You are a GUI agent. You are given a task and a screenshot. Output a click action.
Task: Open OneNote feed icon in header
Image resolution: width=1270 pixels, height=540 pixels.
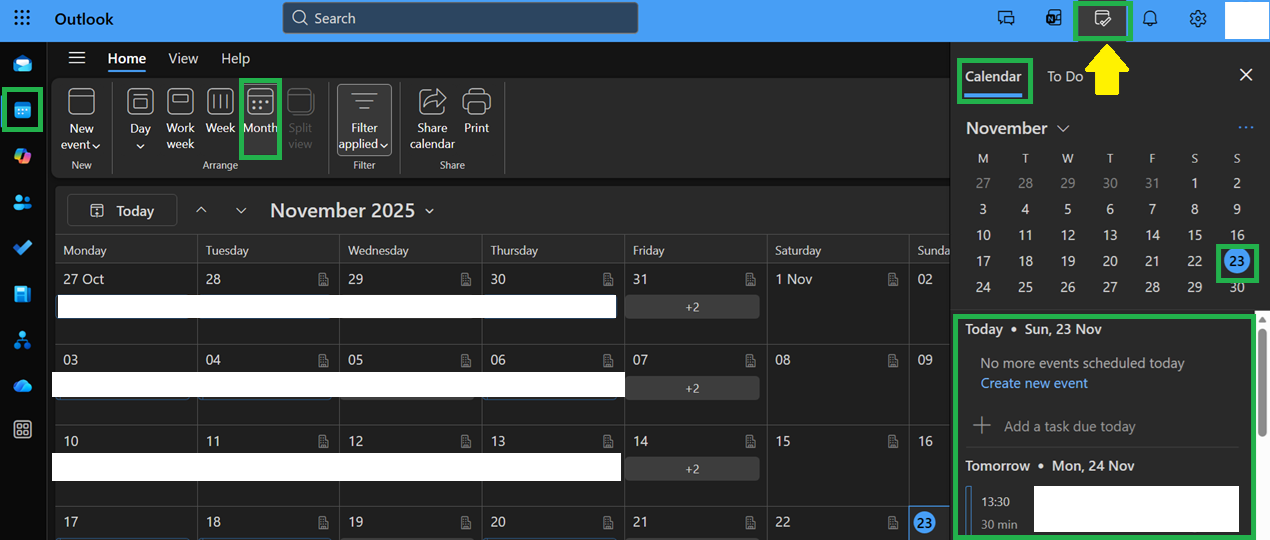point(1054,18)
